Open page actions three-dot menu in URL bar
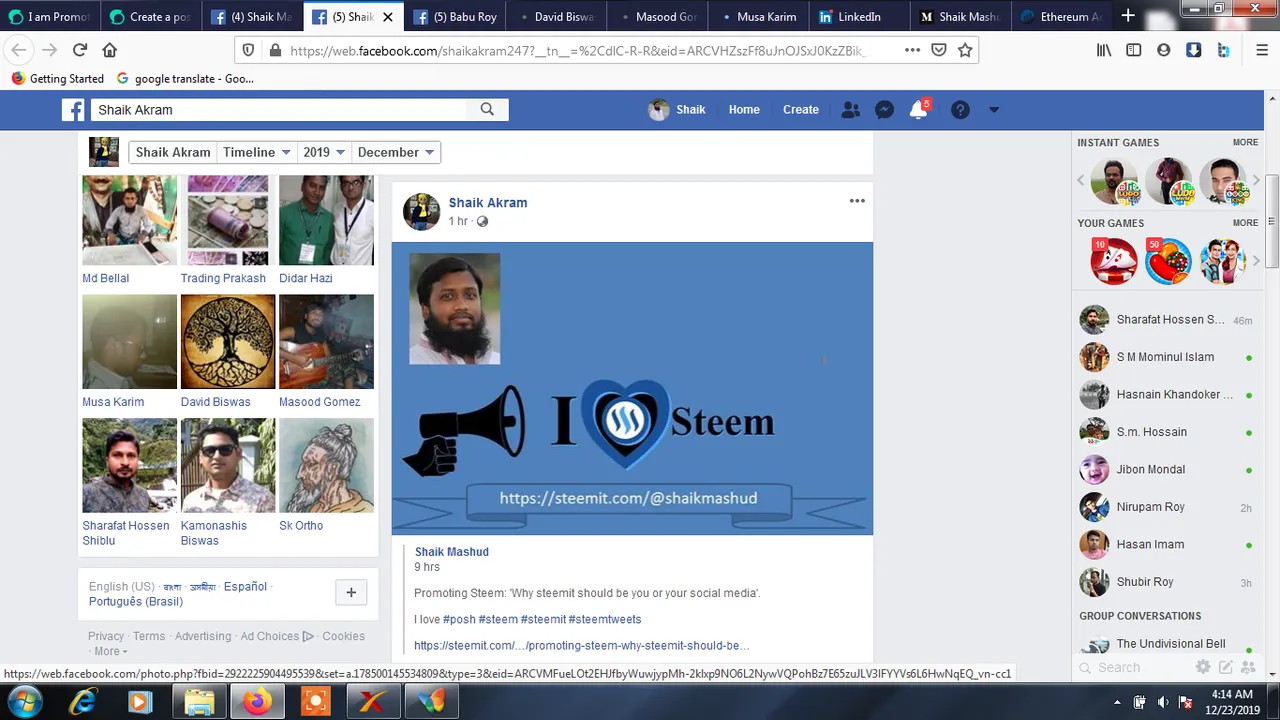Image resolution: width=1280 pixels, height=720 pixels. [x=912, y=50]
